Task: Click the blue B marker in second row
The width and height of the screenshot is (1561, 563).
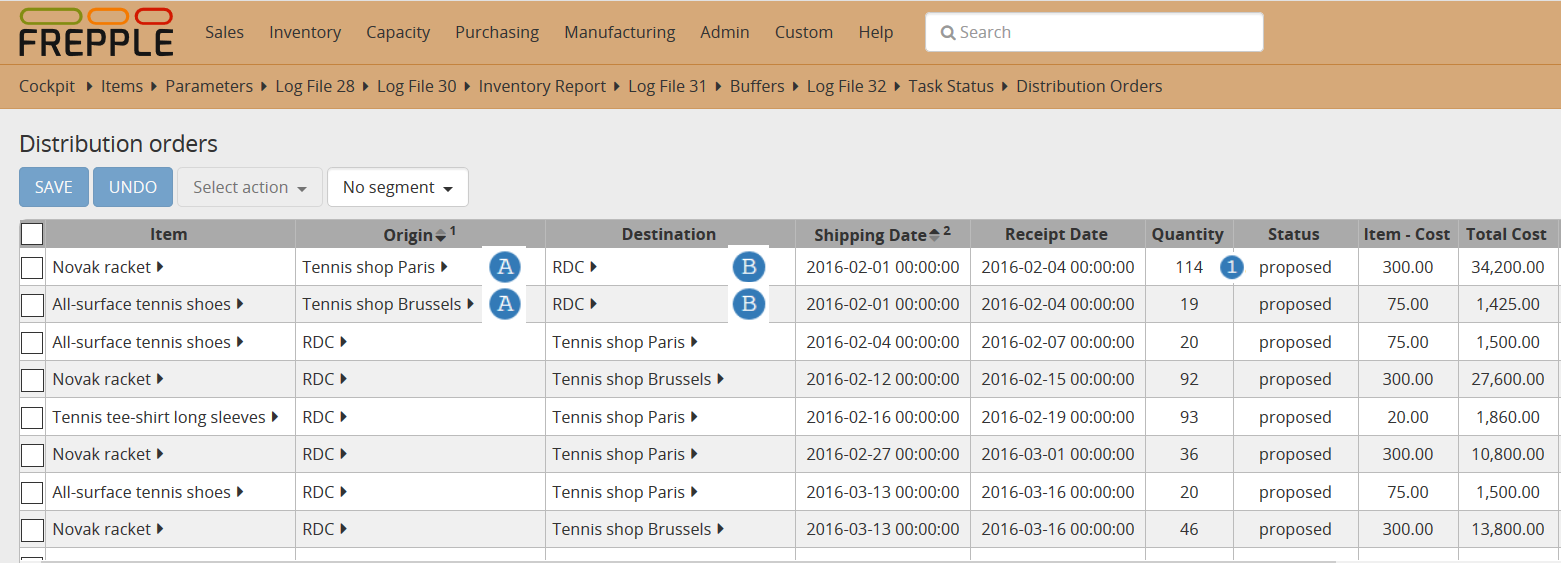Action: tap(748, 304)
